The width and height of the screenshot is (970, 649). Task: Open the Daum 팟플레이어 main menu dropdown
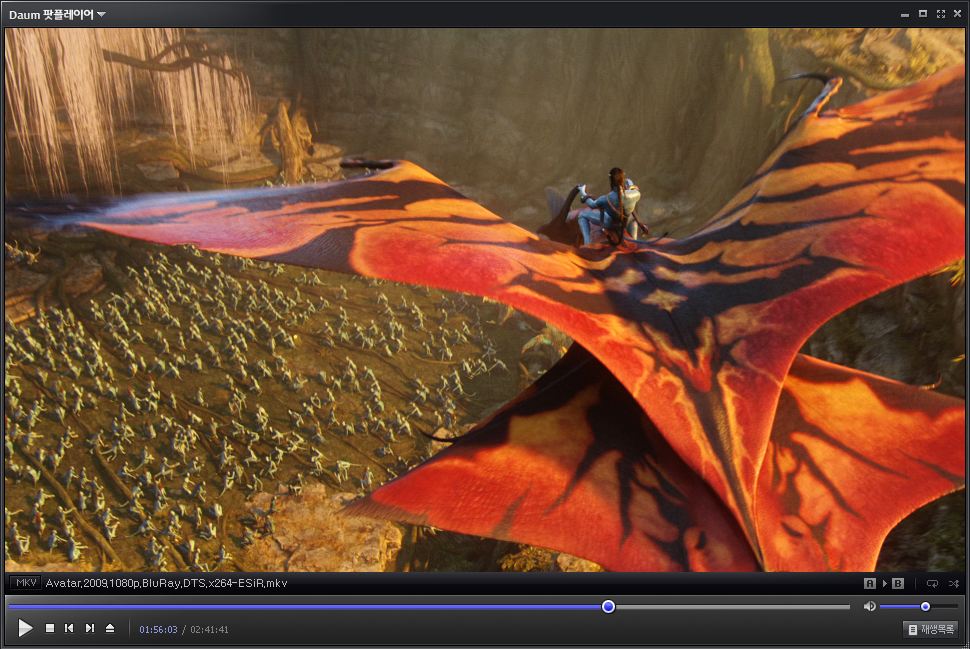pyautogui.click(x=57, y=14)
